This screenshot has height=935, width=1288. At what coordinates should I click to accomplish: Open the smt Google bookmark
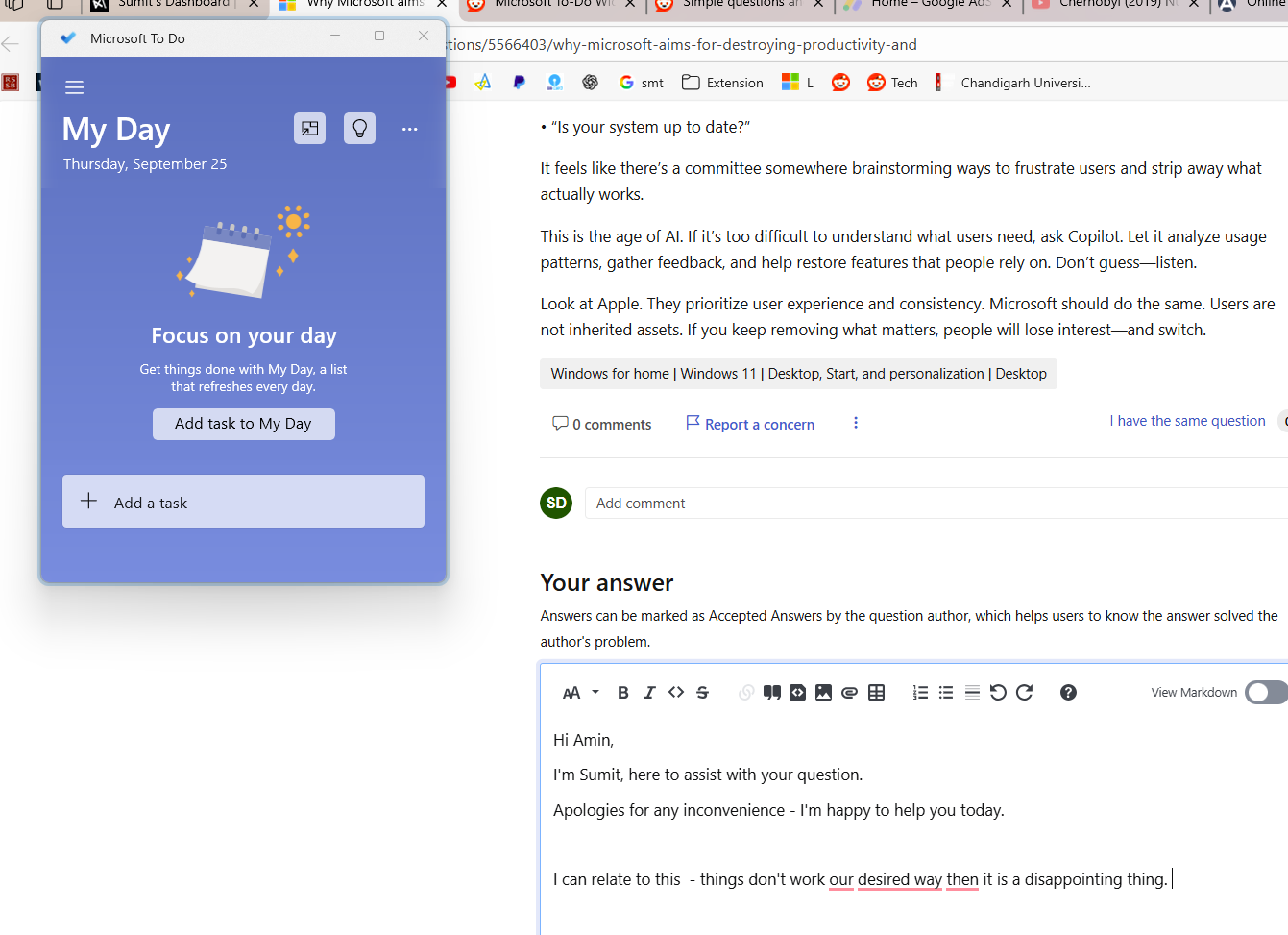(642, 83)
